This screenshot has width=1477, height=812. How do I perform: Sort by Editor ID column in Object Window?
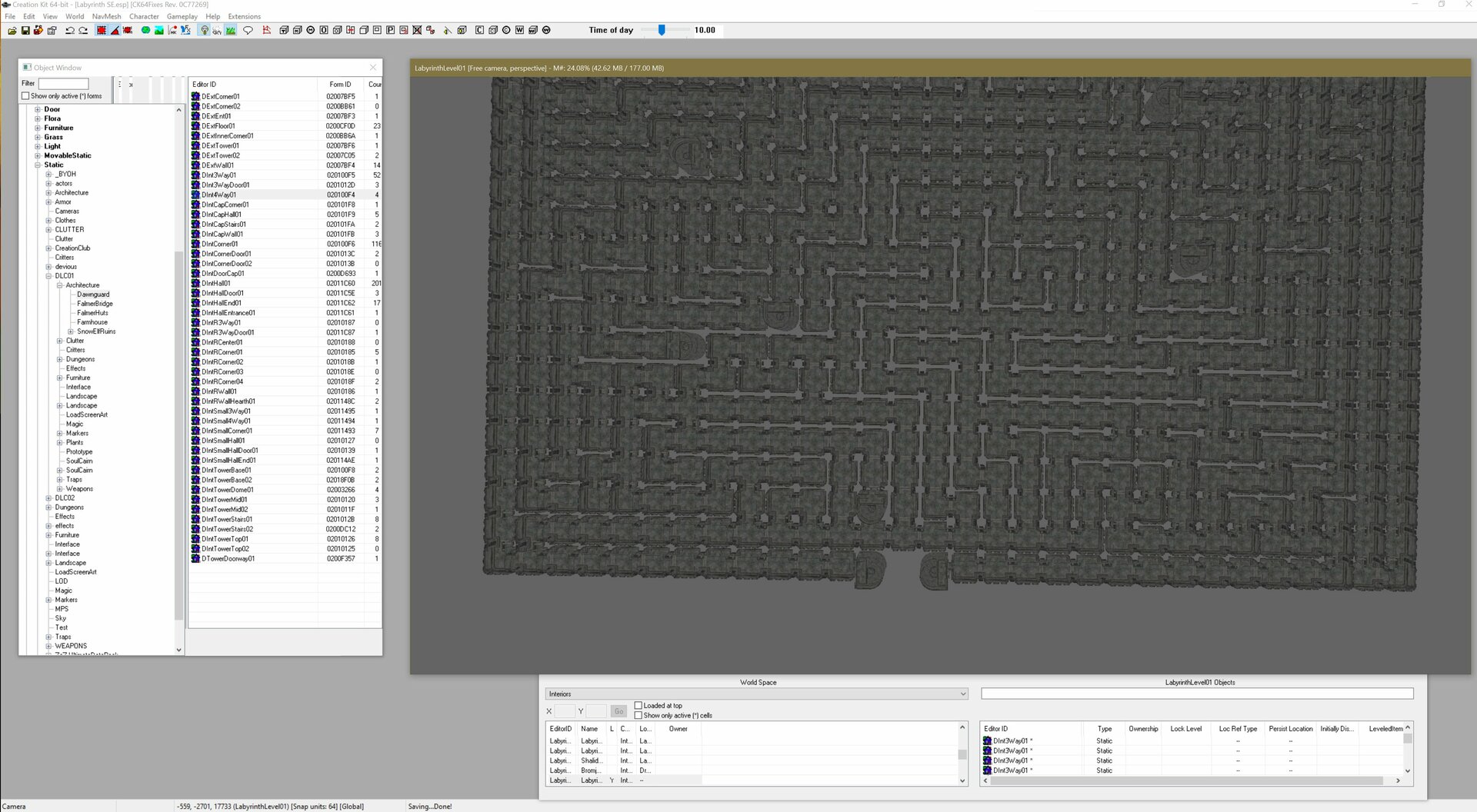tap(253, 85)
